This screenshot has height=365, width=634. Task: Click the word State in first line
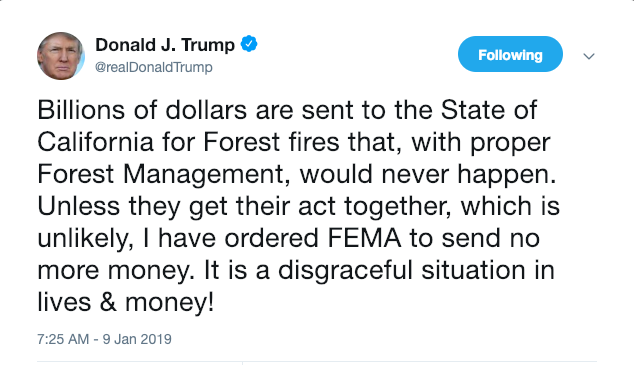pos(473,110)
